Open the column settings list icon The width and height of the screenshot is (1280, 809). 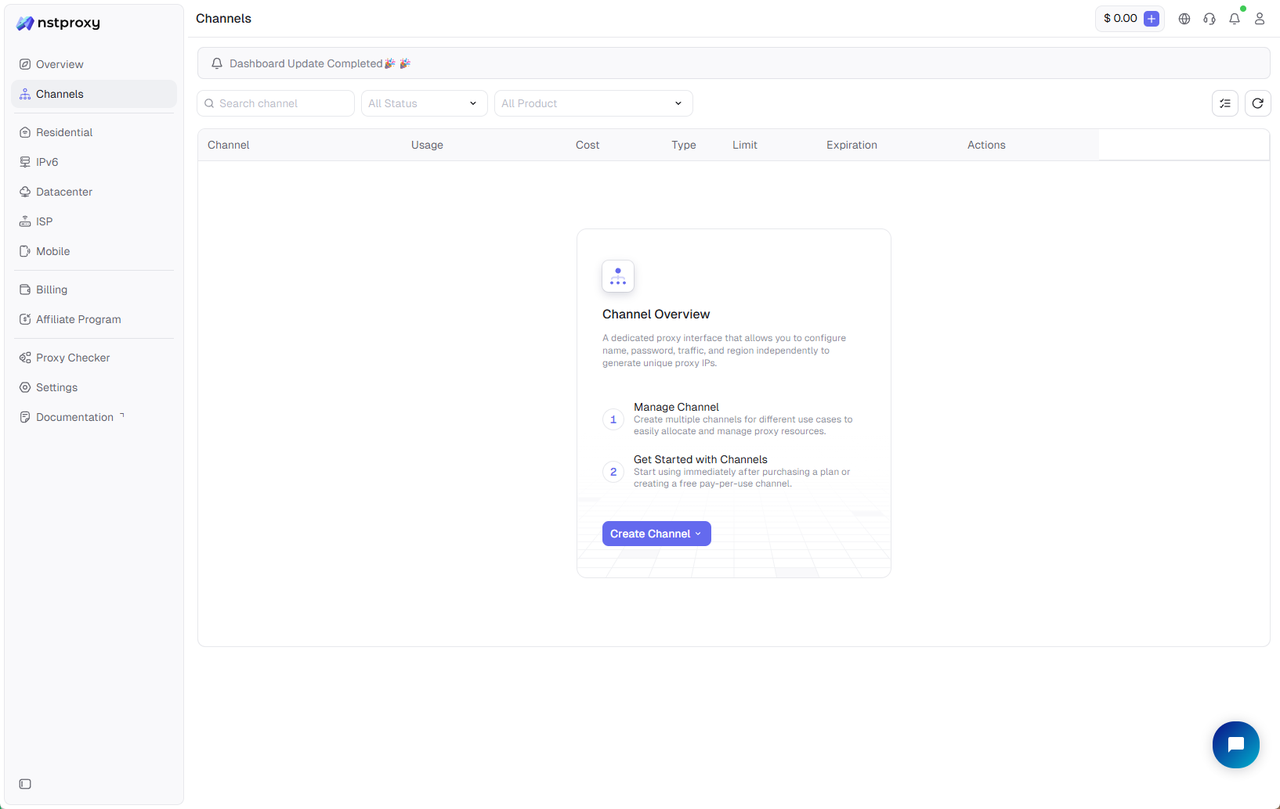tap(1224, 103)
